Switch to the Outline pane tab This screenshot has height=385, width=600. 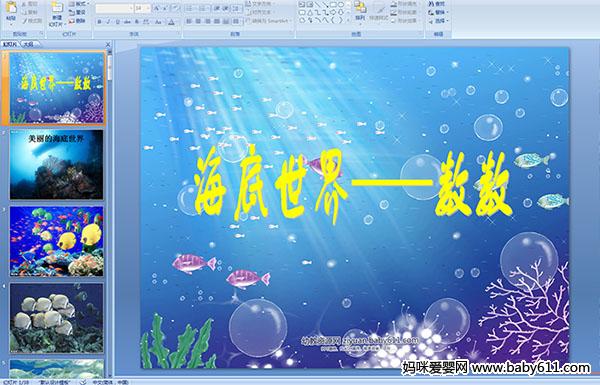[x=28, y=44]
